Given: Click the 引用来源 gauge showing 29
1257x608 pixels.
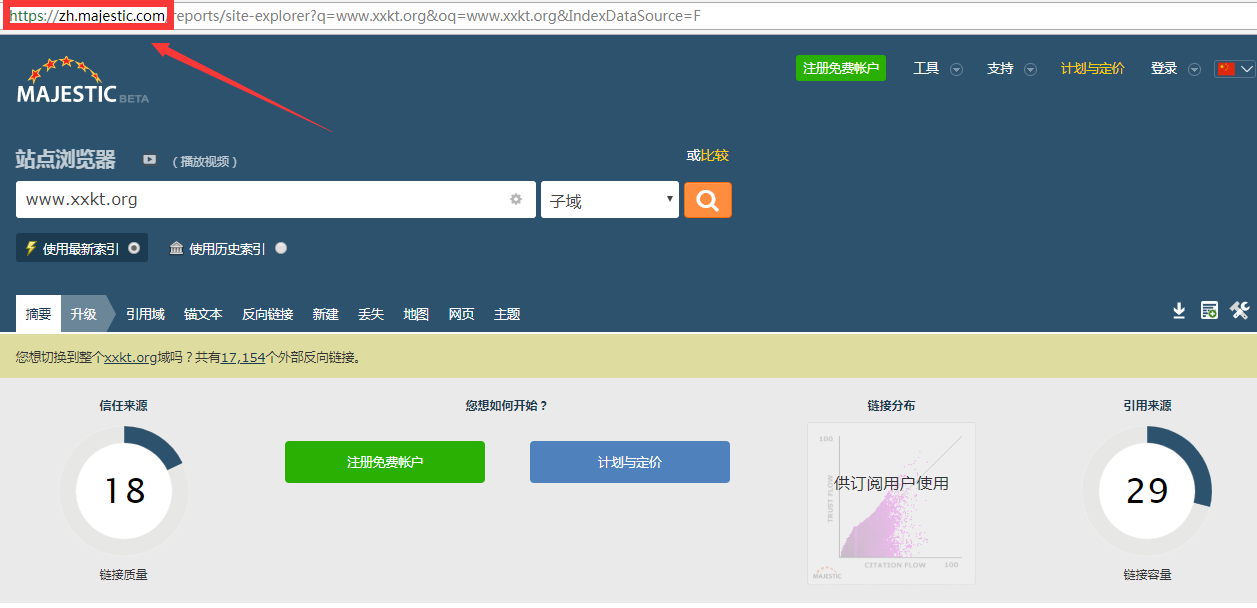Looking at the screenshot, I should pyautogui.click(x=1147, y=490).
